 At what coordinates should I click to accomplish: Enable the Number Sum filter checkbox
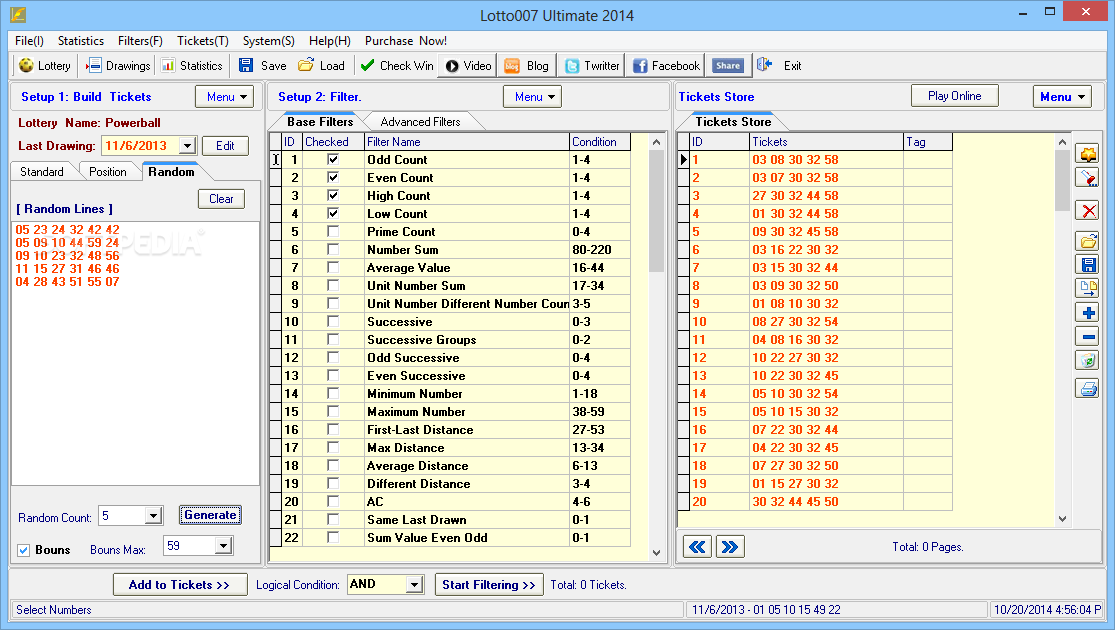[333, 250]
